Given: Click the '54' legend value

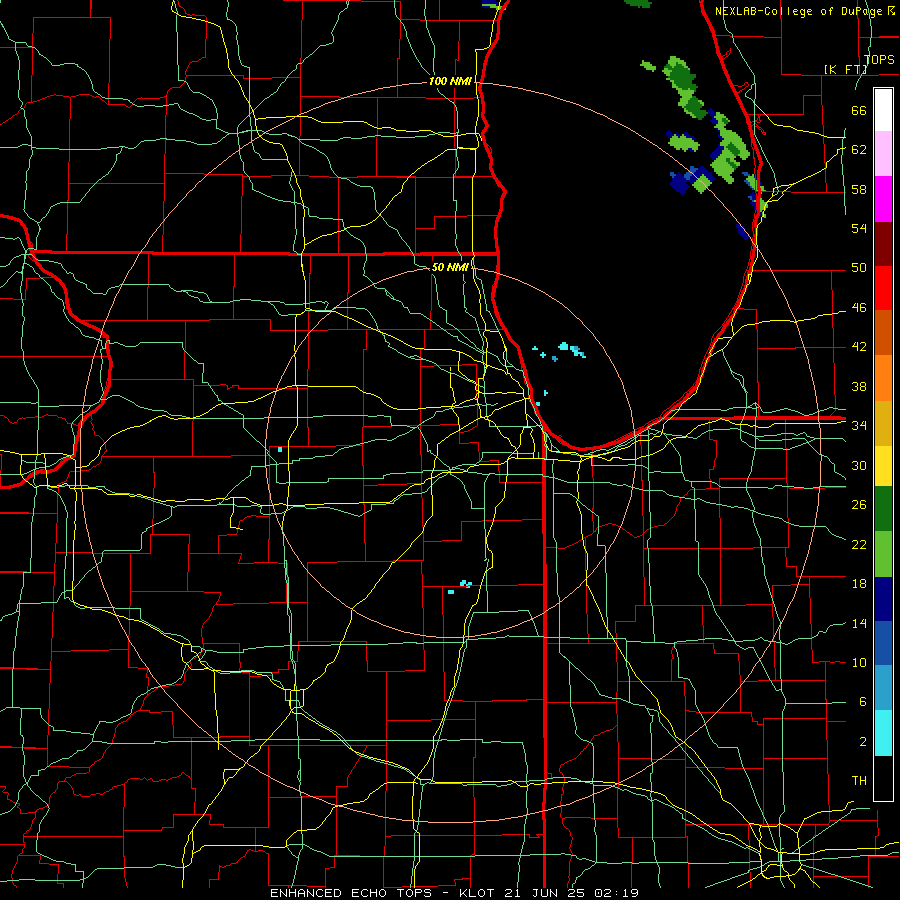Looking at the screenshot, I should (x=859, y=228).
